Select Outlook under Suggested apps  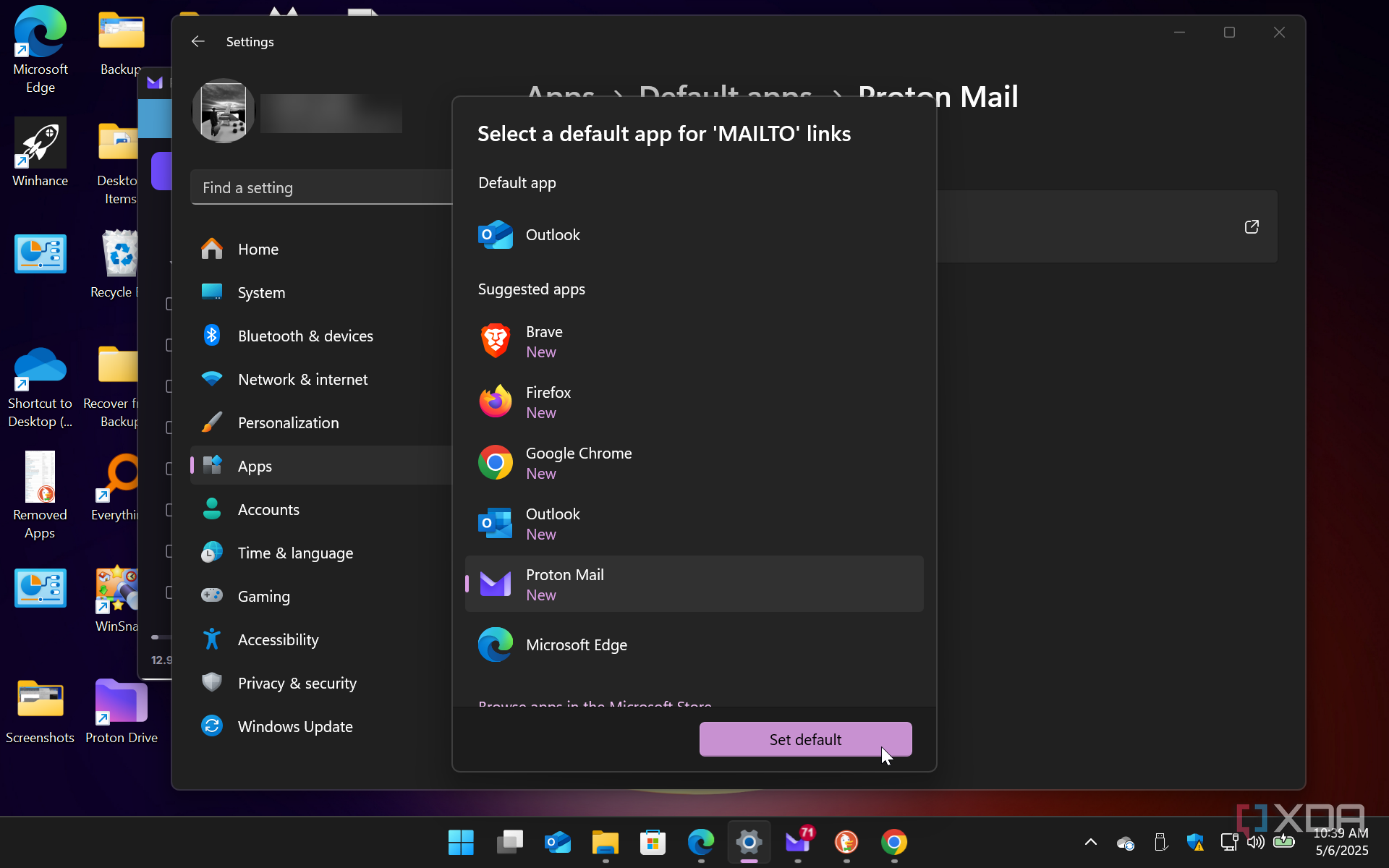694,524
